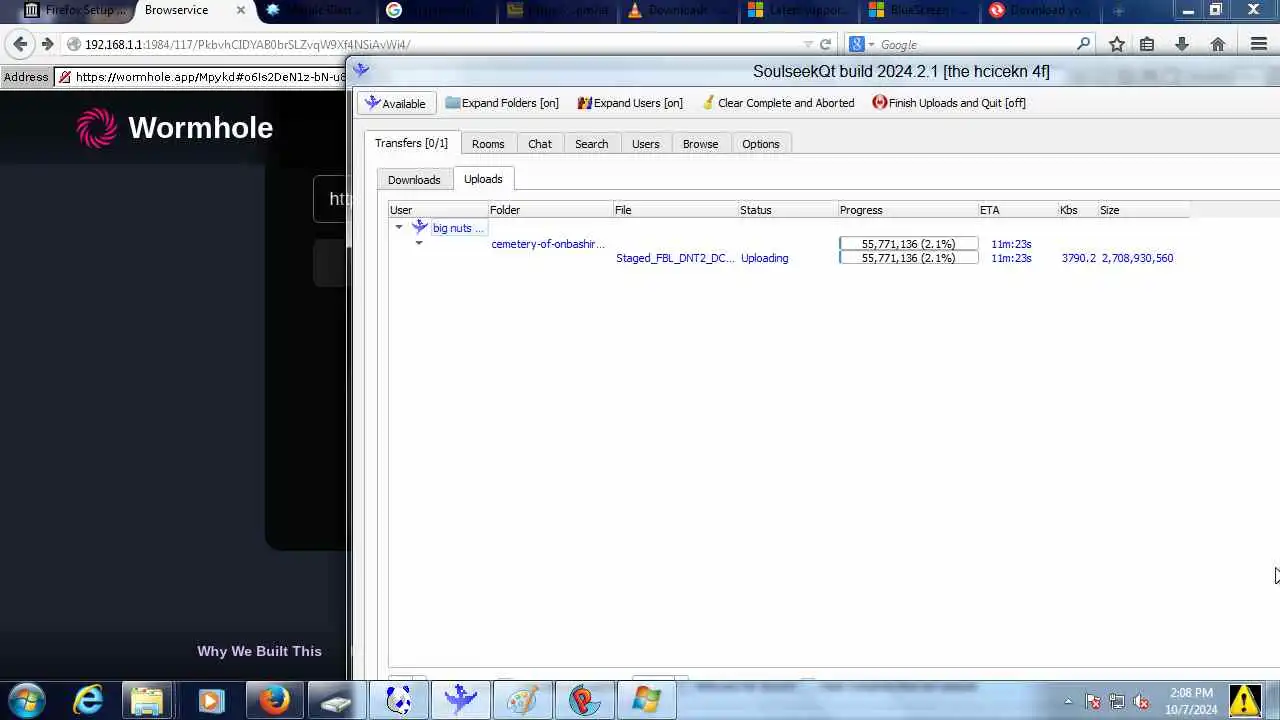Click the search magnifier icon
The height and width of the screenshot is (720, 1280).
click(1083, 44)
